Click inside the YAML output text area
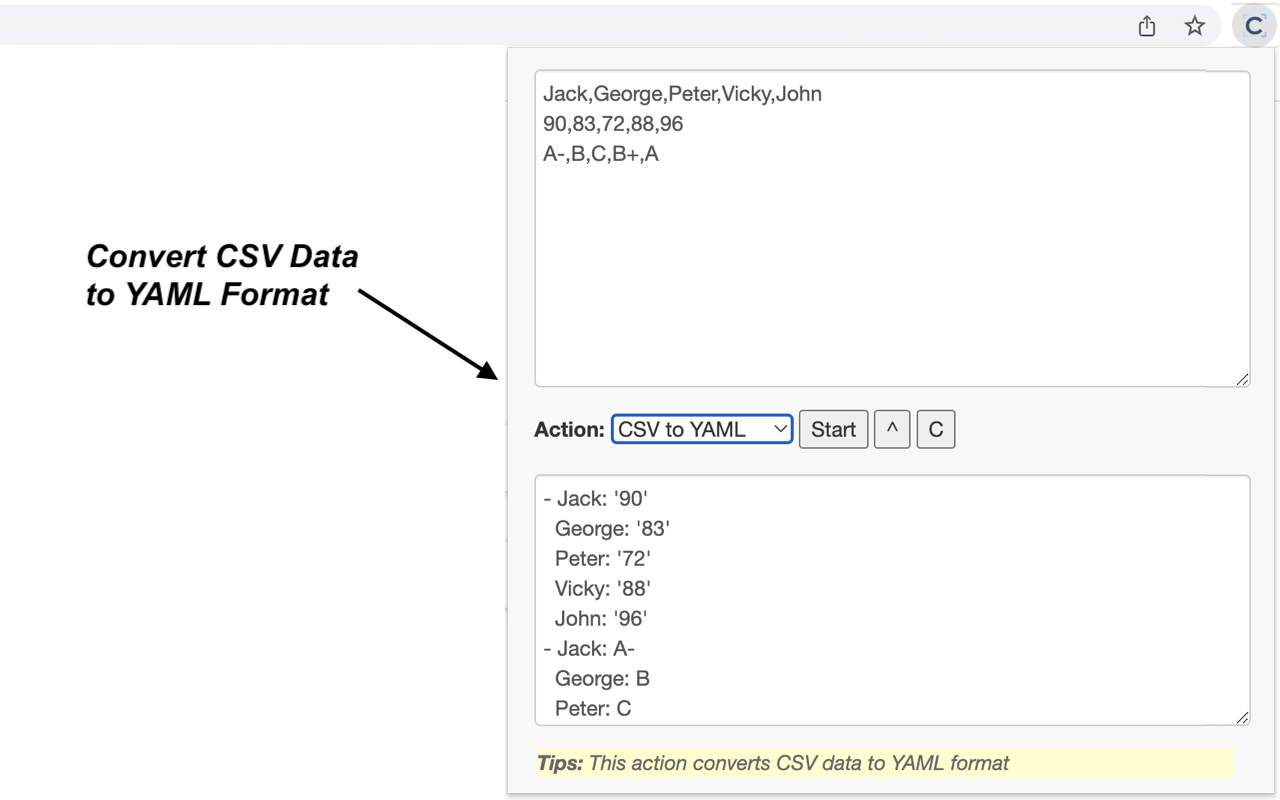Image resolution: width=1280 pixels, height=800 pixels. pyautogui.click(x=892, y=600)
